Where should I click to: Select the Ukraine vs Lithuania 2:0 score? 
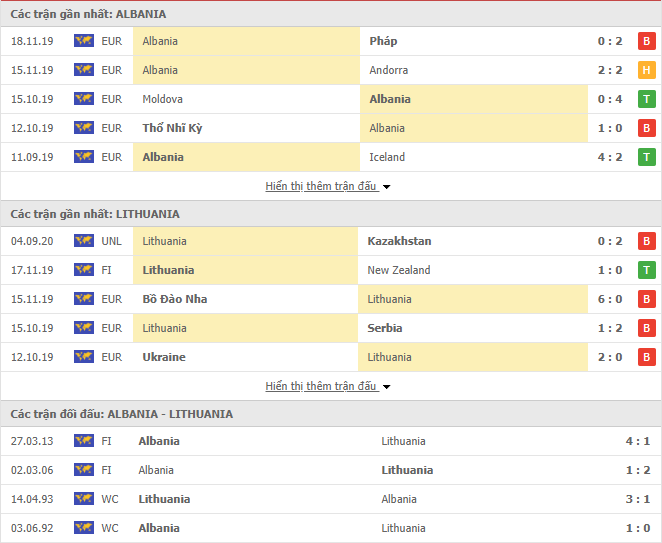coord(609,357)
